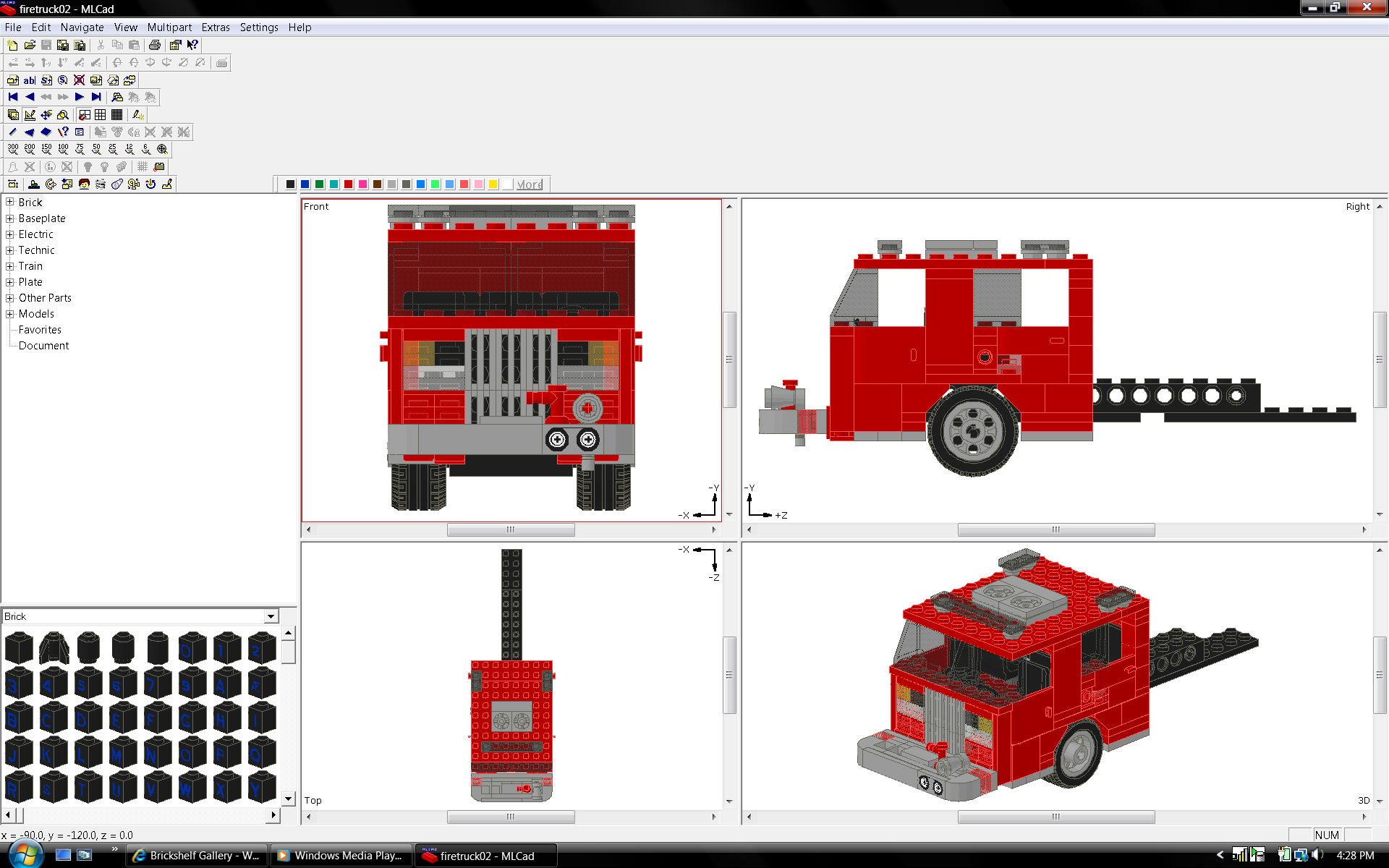Click the rotation step generator arrow icon
This screenshot has width=1389, height=868.
coord(150,184)
